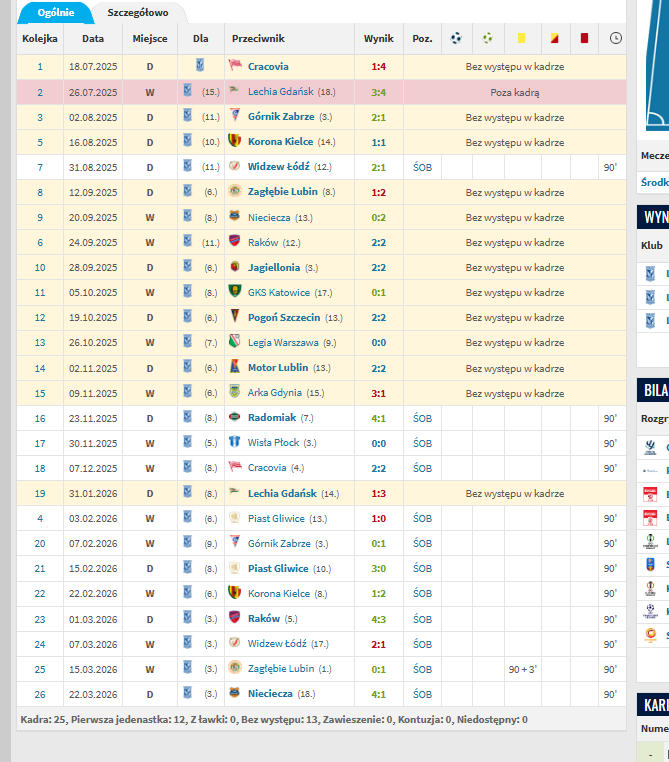Click Cracovia crest in matchday 18 row

click(235, 467)
